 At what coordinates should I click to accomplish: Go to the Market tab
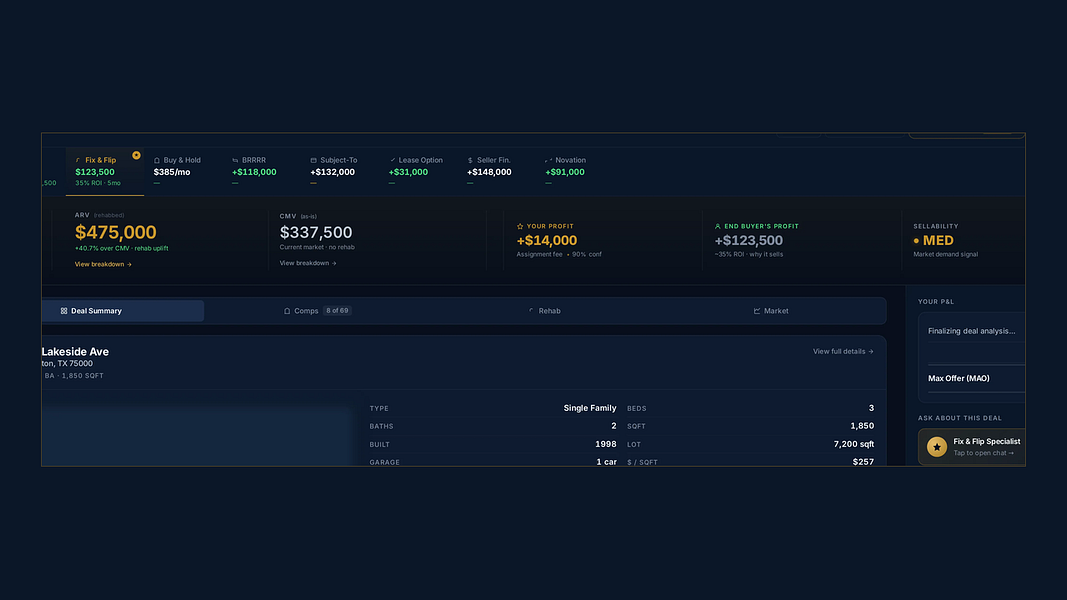click(771, 311)
